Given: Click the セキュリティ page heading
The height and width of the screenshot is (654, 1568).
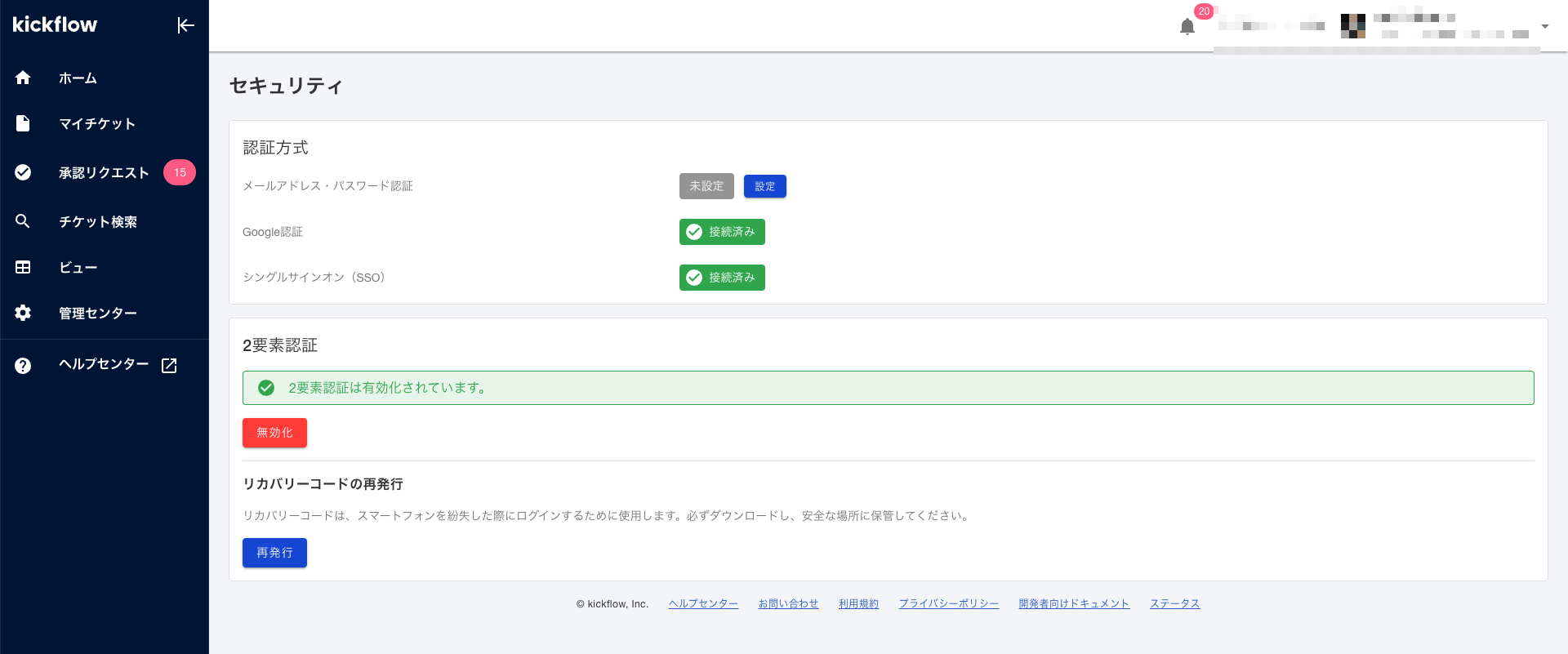Looking at the screenshot, I should click(286, 86).
